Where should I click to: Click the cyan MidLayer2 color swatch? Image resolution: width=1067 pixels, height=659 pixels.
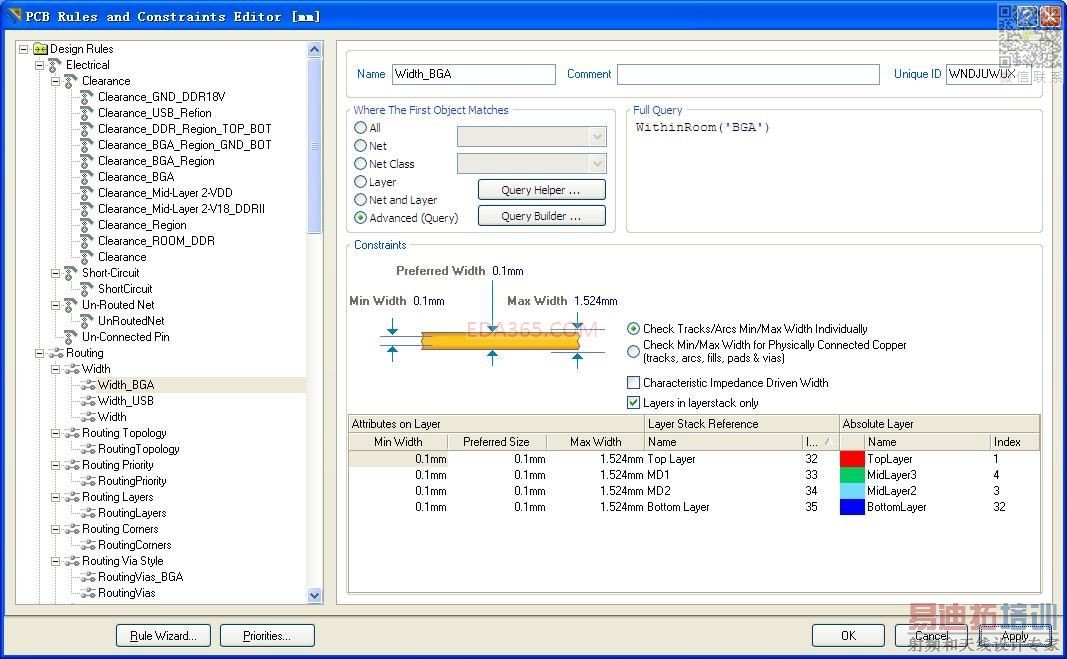click(x=852, y=491)
